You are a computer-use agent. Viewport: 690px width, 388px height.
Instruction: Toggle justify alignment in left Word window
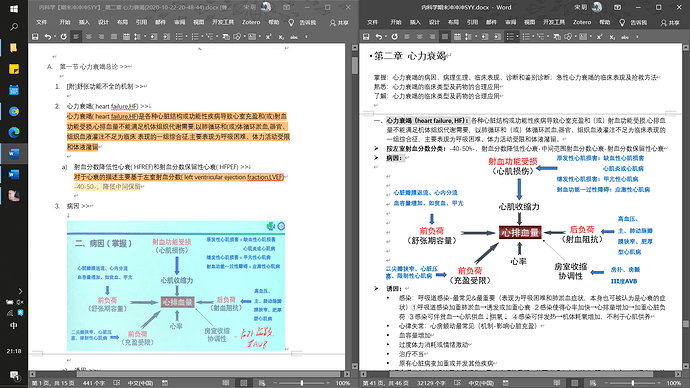click(x=114, y=37)
